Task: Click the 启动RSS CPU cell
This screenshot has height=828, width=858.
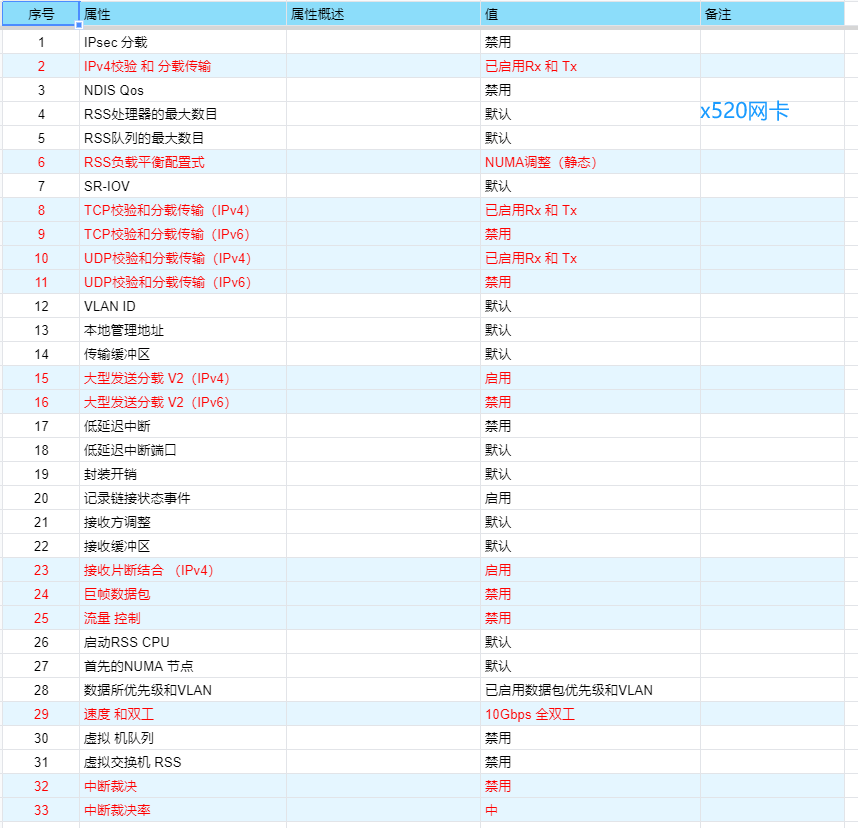Action: click(x=183, y=642)
